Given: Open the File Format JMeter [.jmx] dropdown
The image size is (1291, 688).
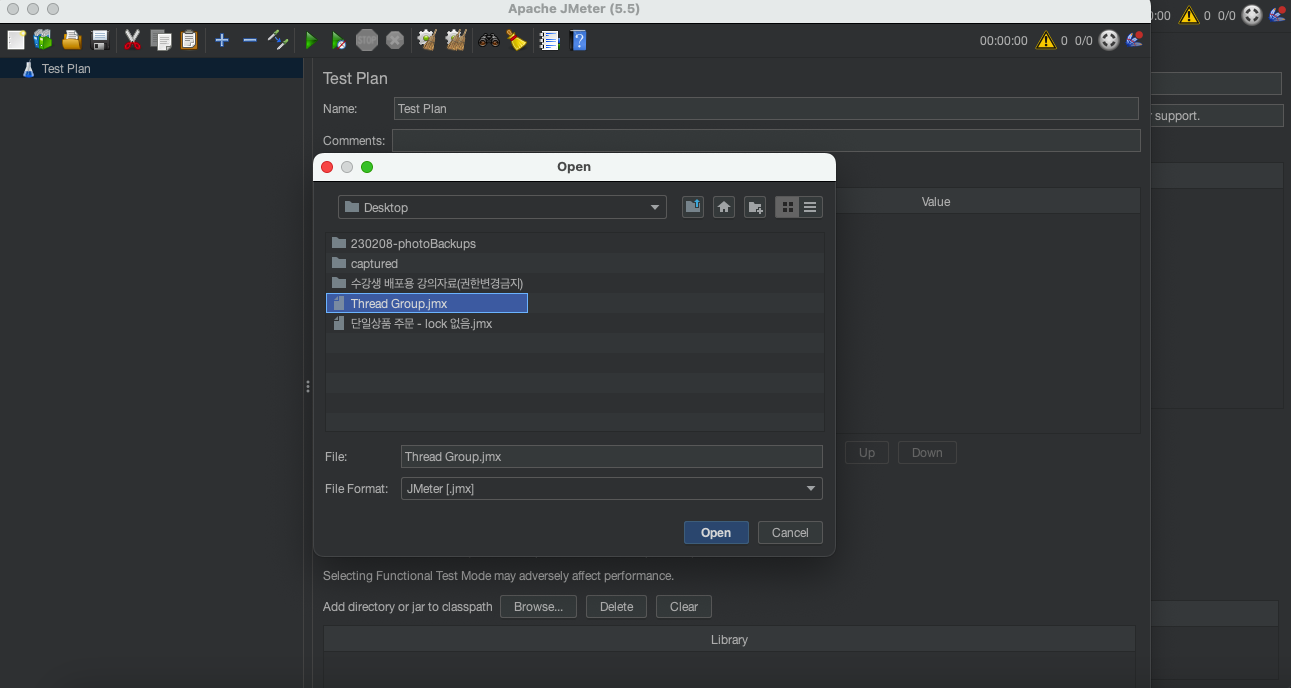Looking at the screenshot, I should [x=611, y=489].
